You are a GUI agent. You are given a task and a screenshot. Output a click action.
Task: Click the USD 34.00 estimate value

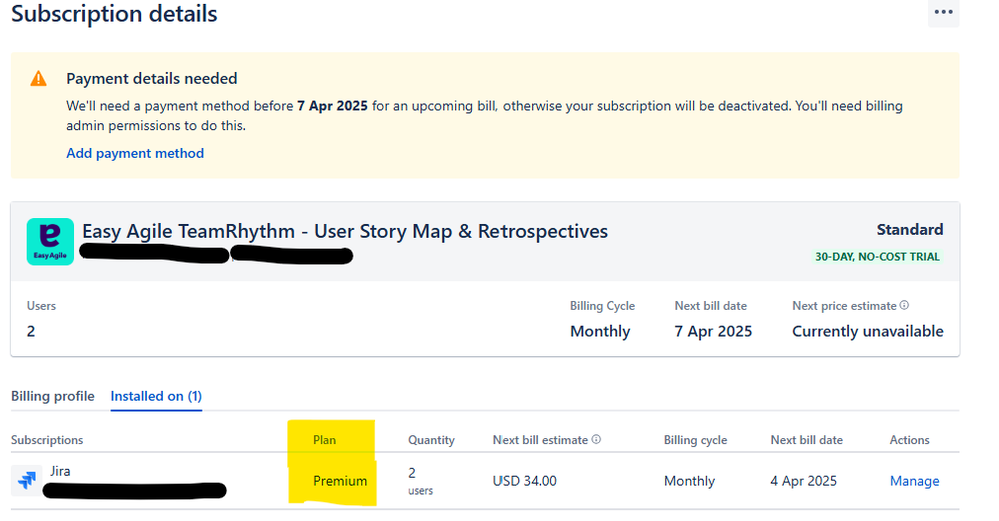[x=524, y=481]
